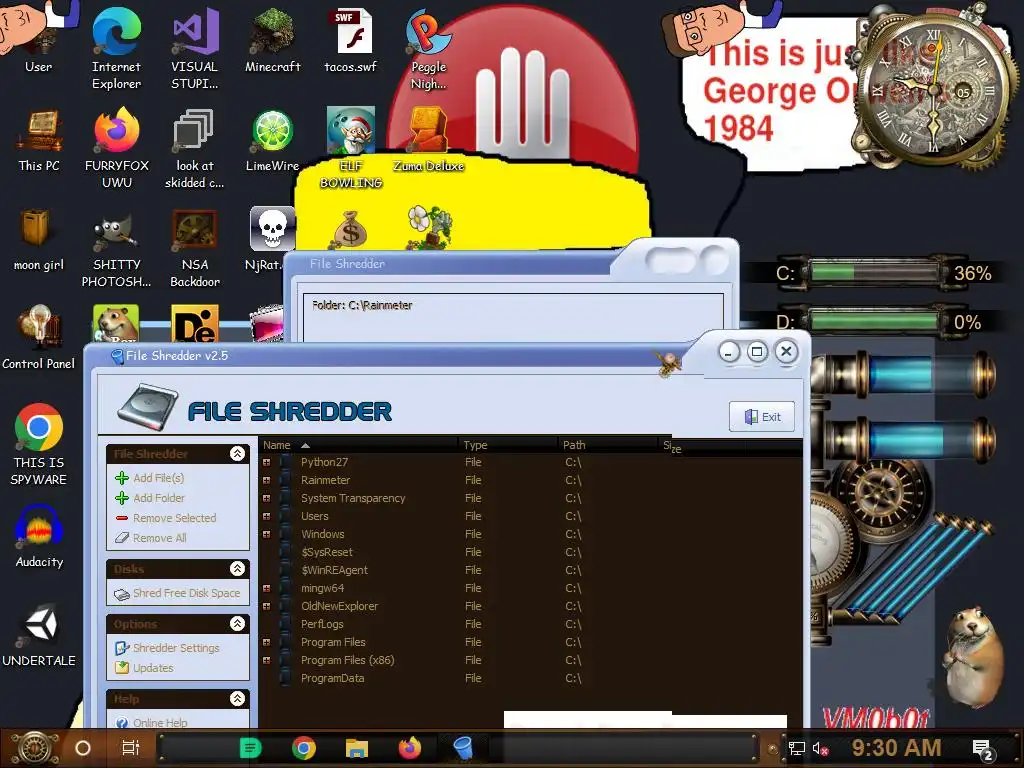Select the tacos.swf file icon
This screenshot has width=1024, height=768.
coord(351,40)
